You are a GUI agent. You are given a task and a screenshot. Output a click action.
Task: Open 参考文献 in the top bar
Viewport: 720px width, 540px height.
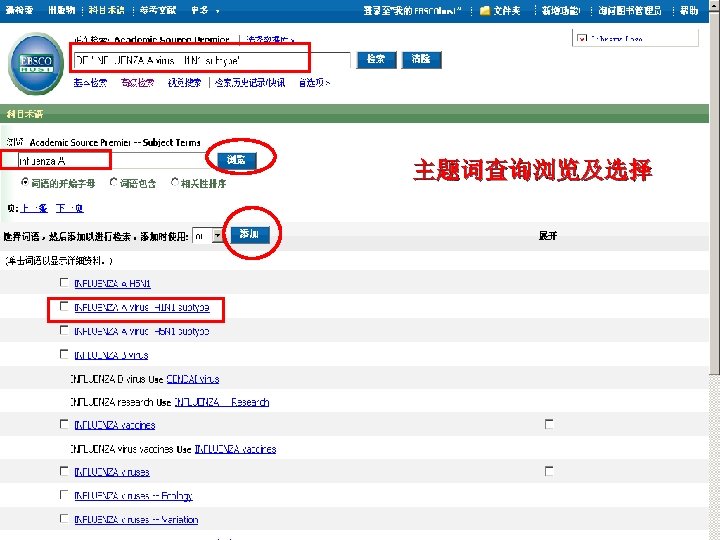[158, 10]
